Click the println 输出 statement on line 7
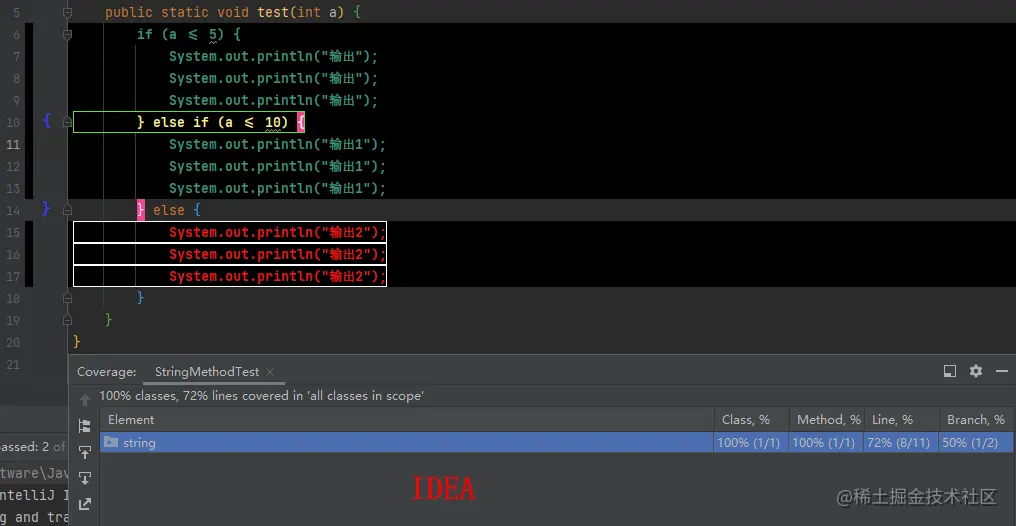 (x=273, y=56)
